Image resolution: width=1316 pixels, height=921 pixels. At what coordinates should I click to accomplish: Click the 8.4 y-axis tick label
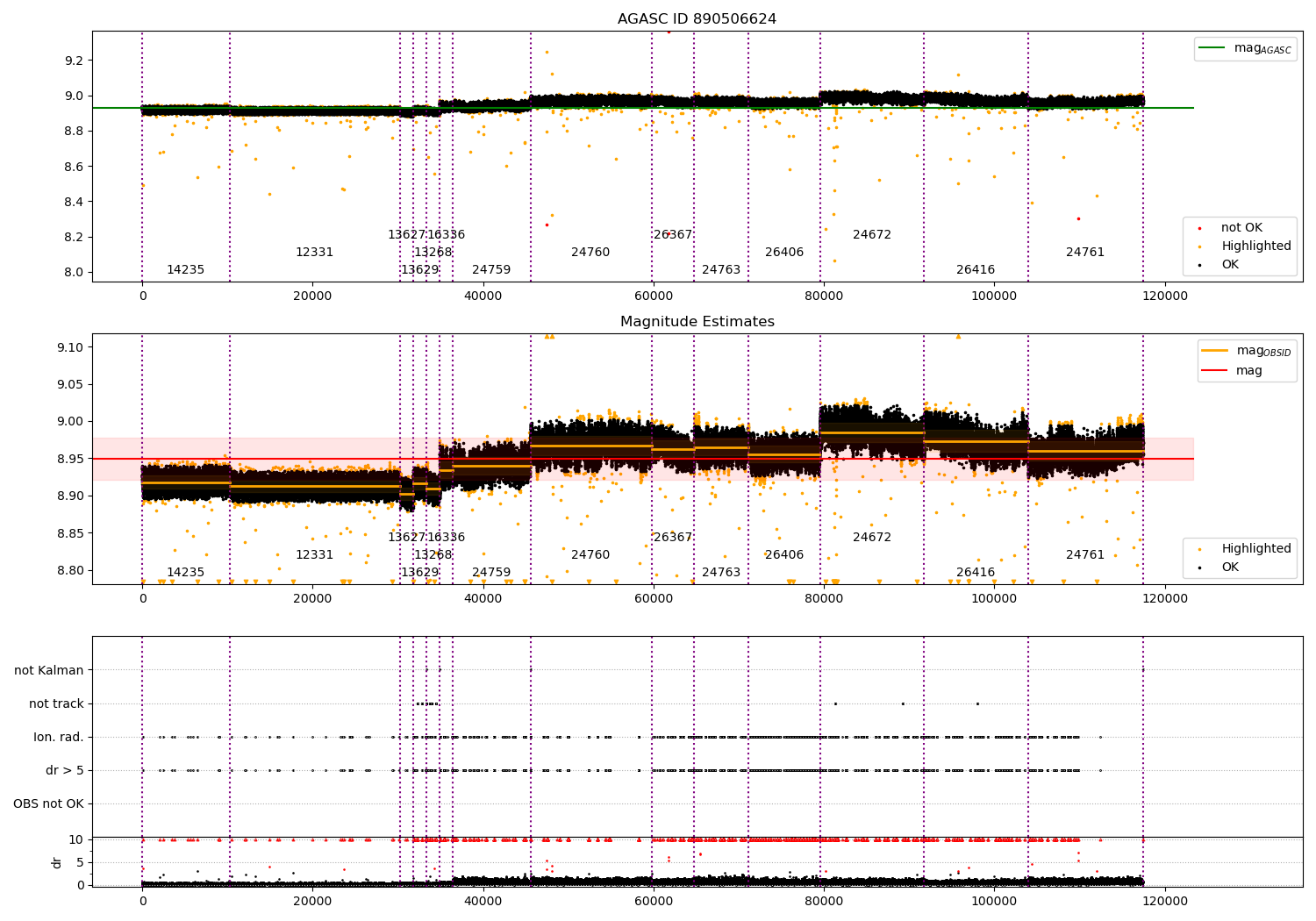74,202
